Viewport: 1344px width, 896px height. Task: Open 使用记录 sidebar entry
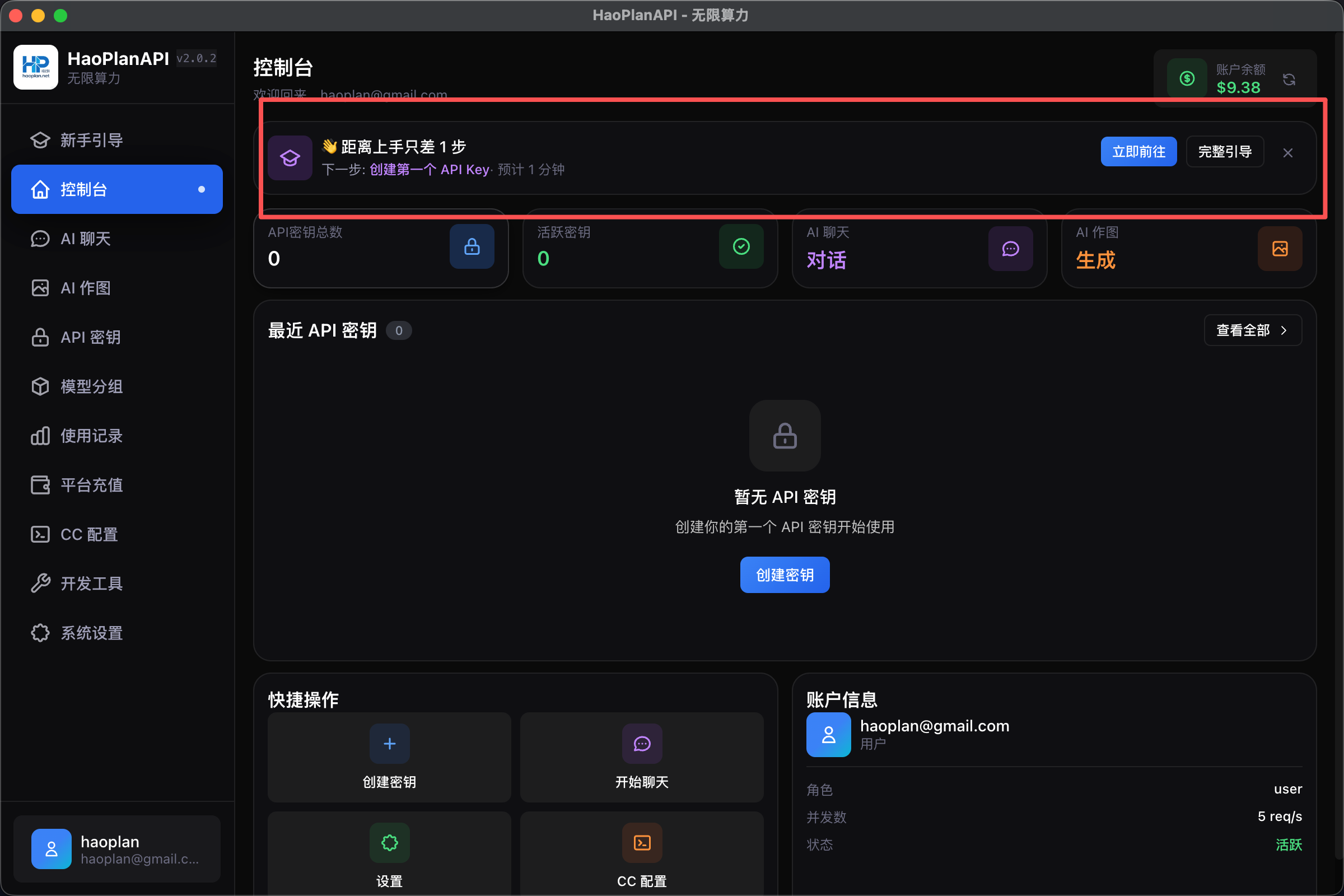pyautogui.click(x=116, y=436)
